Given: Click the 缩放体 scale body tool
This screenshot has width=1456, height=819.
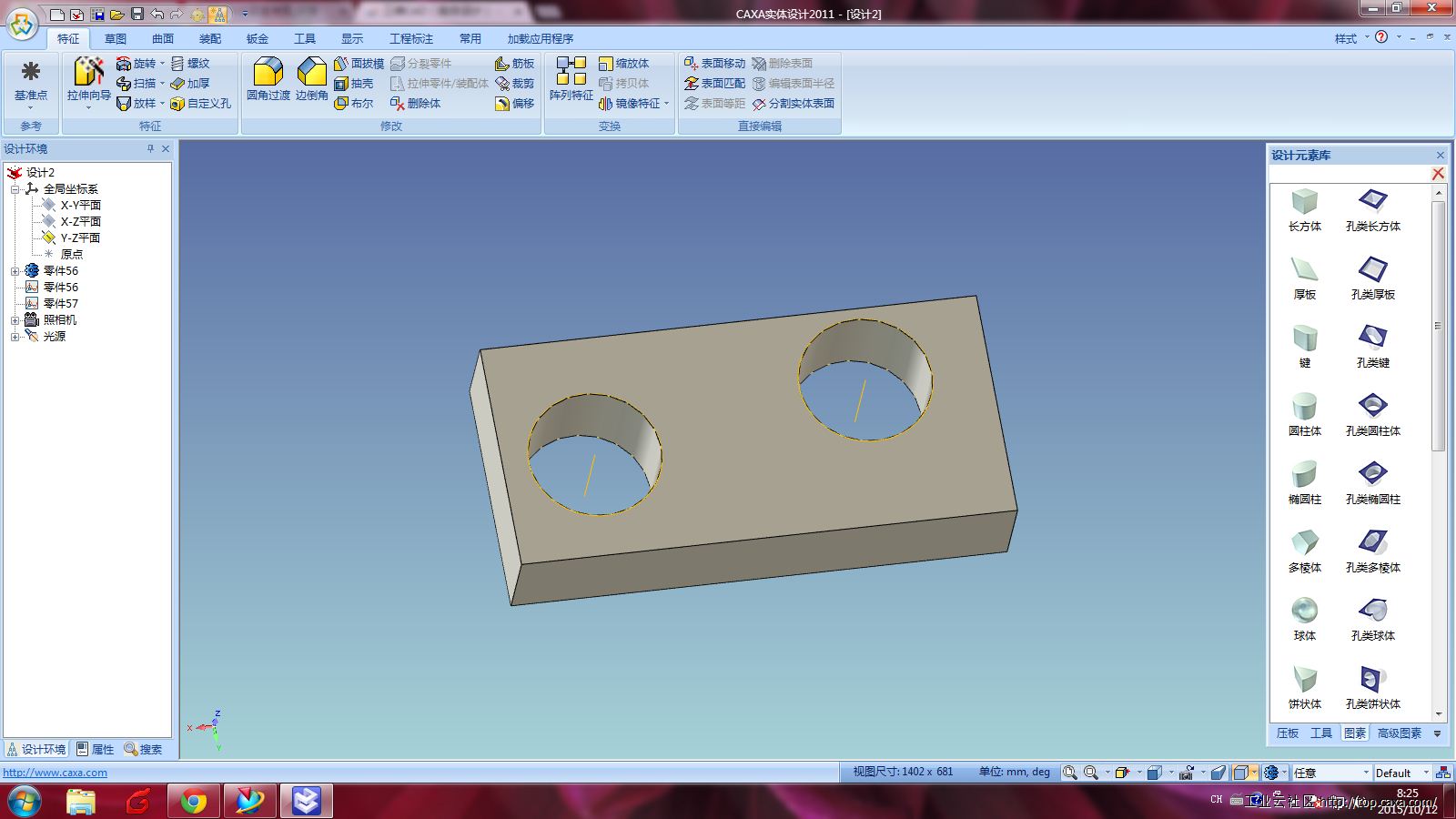Looking at the screenshot, I should (624, 64).
